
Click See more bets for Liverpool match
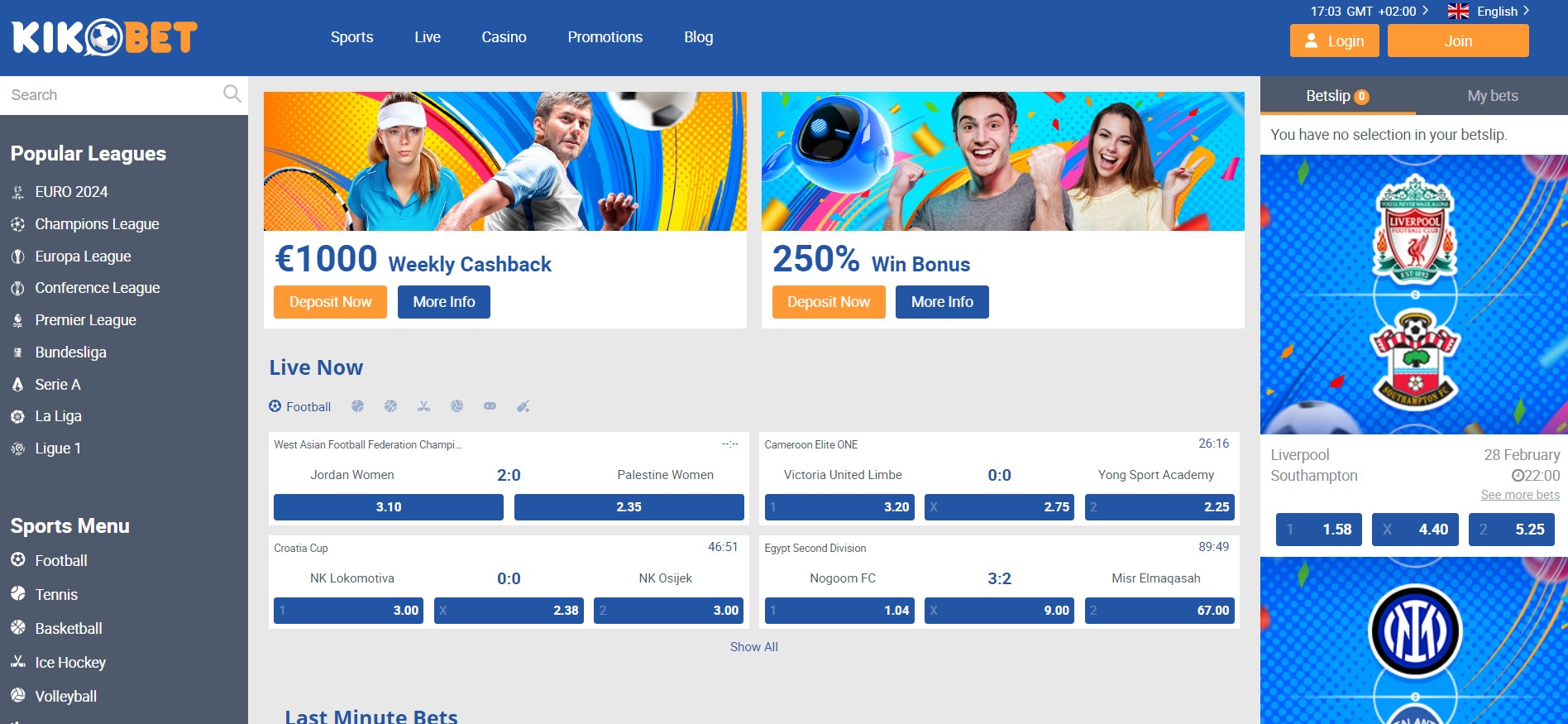[x=1520, y=495]
